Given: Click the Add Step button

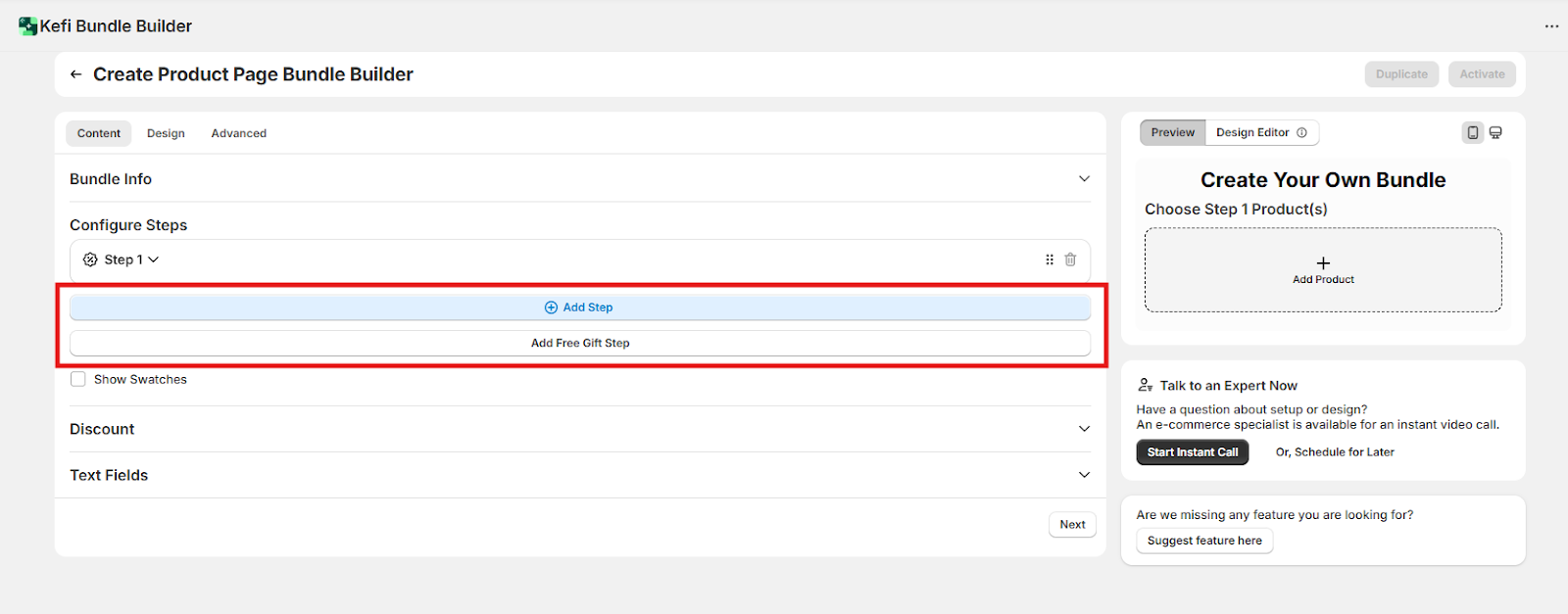Looking at the screenshot, I should click(579, 307).
